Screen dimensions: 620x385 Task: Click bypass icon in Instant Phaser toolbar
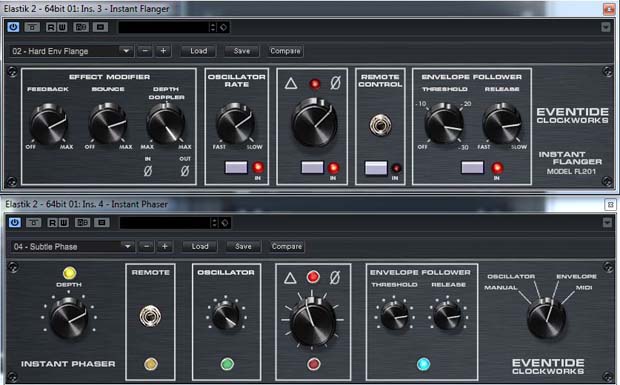coord(34,223)
